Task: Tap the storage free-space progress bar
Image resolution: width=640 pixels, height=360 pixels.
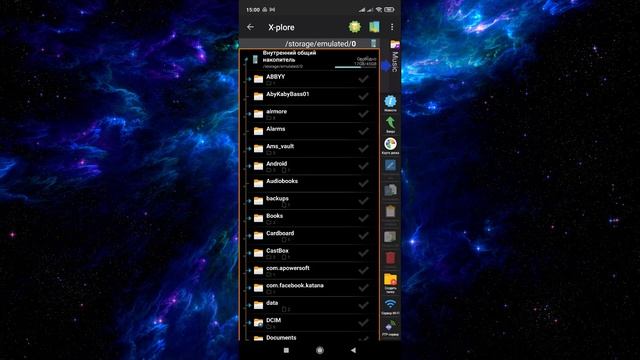Action: click(x=356, y=67)
